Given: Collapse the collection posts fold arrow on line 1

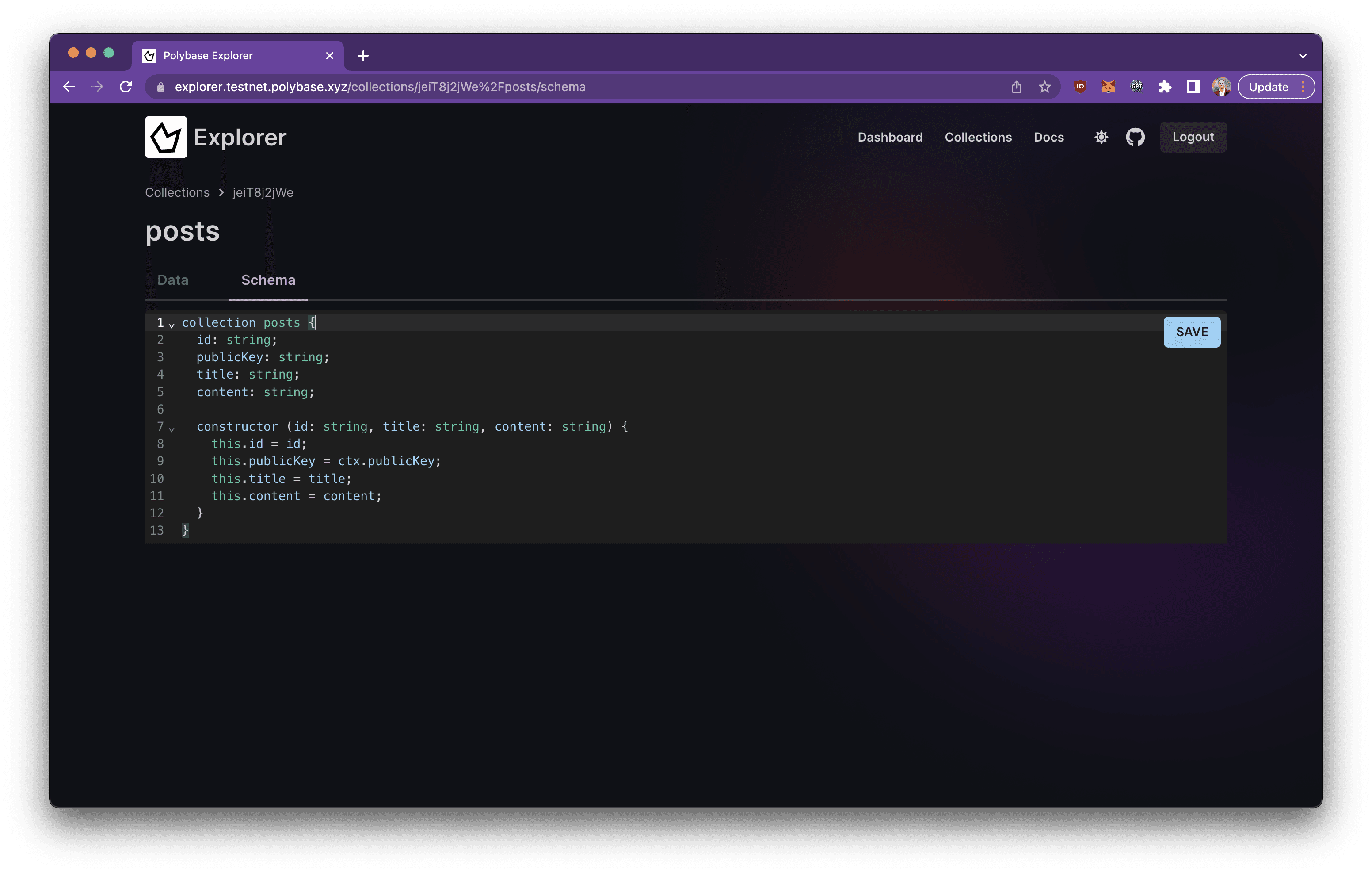Looking at the screenshot, I should [171, 325].
